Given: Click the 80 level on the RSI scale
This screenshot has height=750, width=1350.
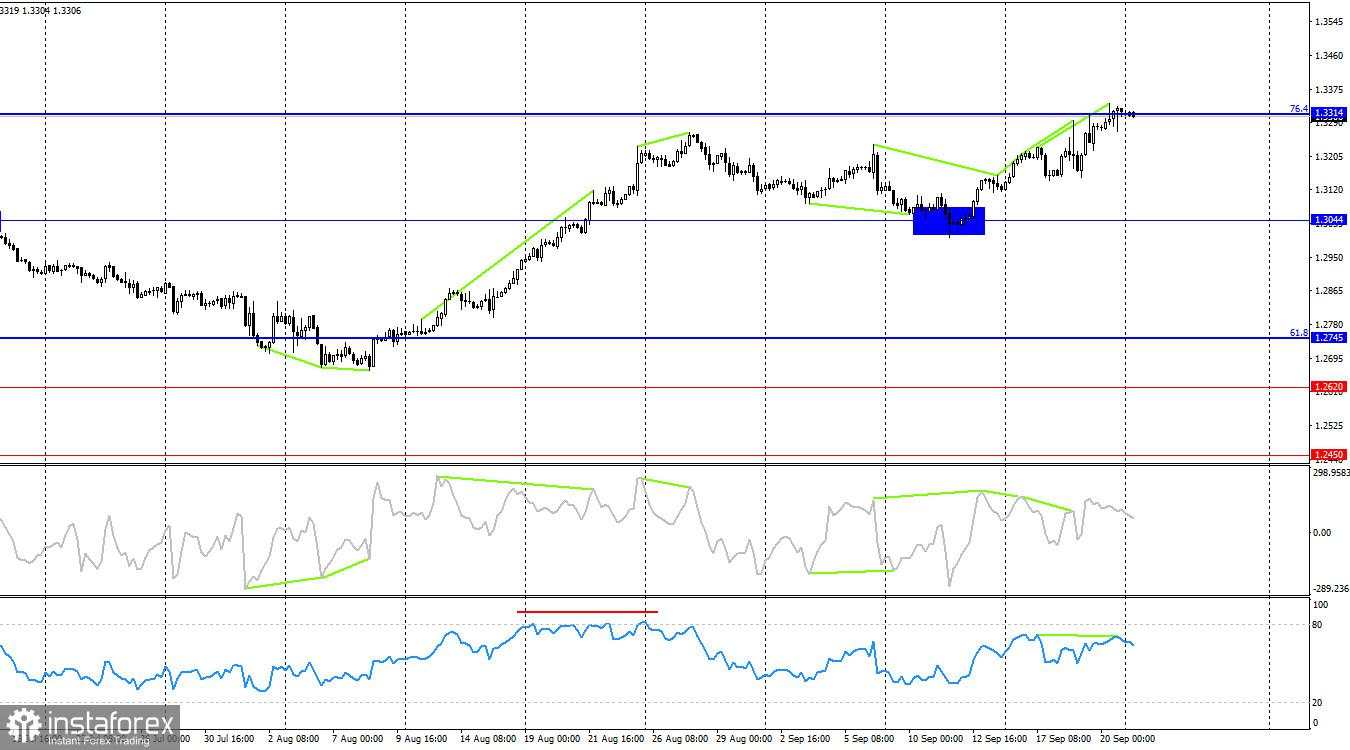Looking at the screenshot, I should (x=1317, y=625).
